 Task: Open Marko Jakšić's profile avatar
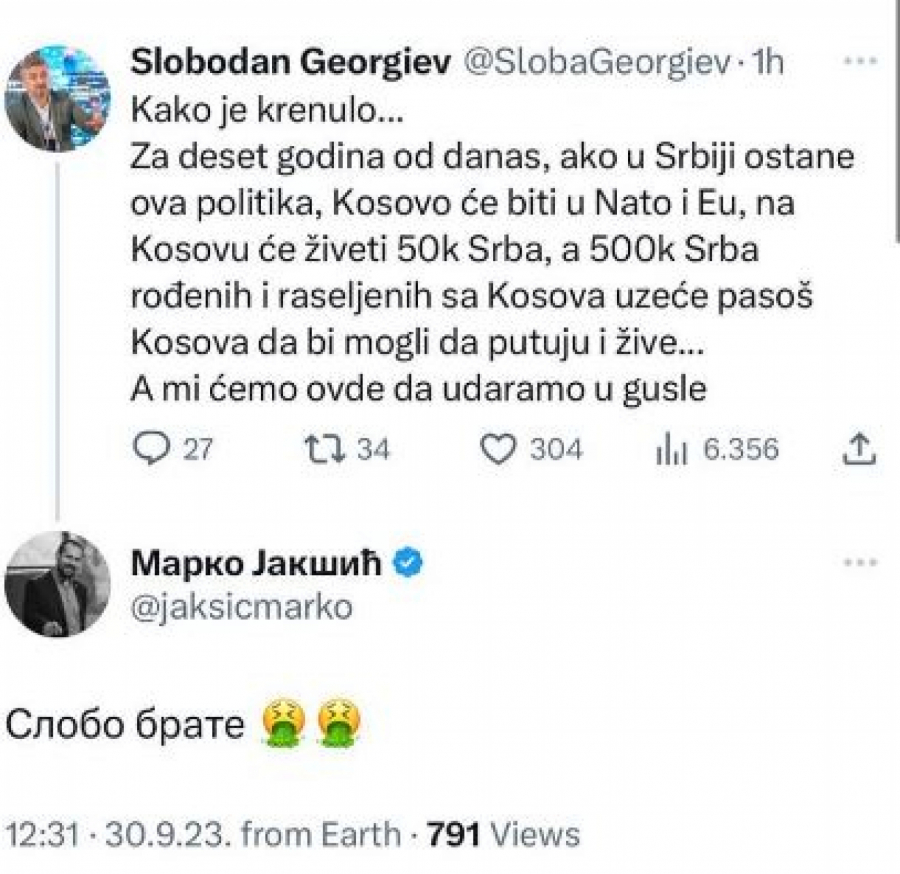point(55,585)
